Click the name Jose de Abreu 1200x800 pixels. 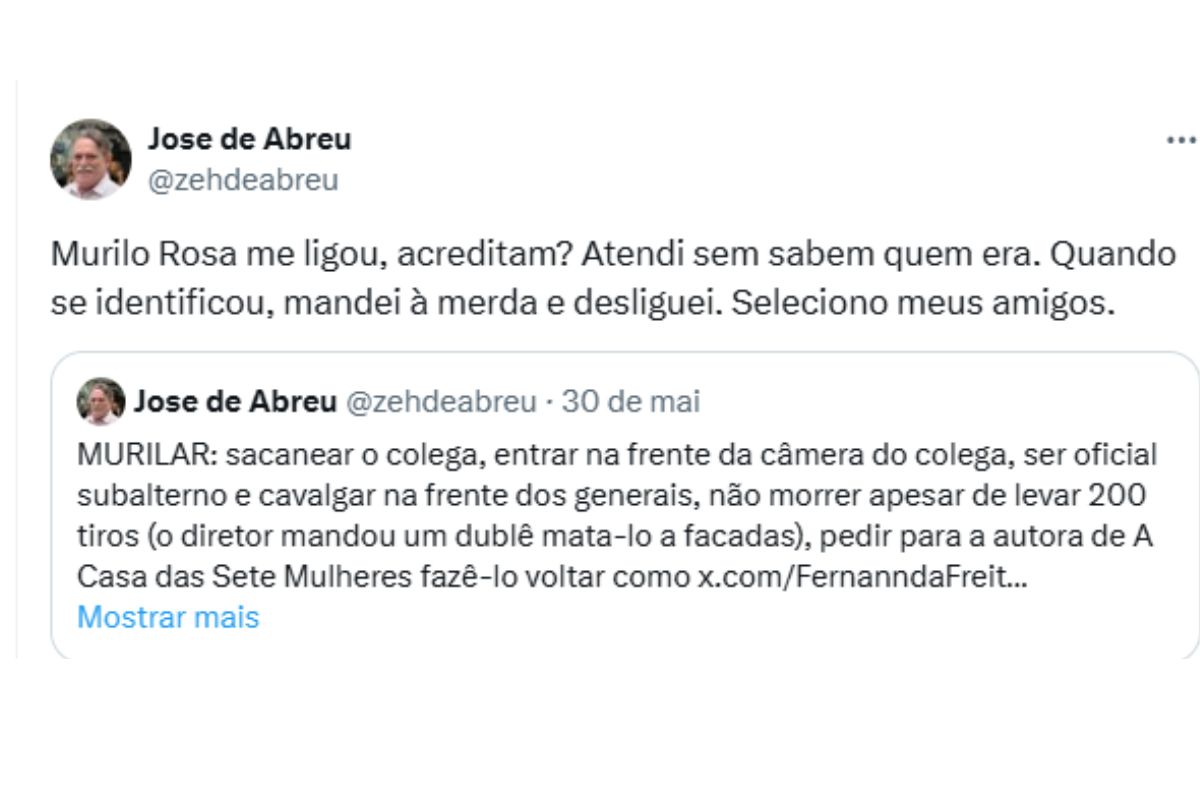(251, 140)
